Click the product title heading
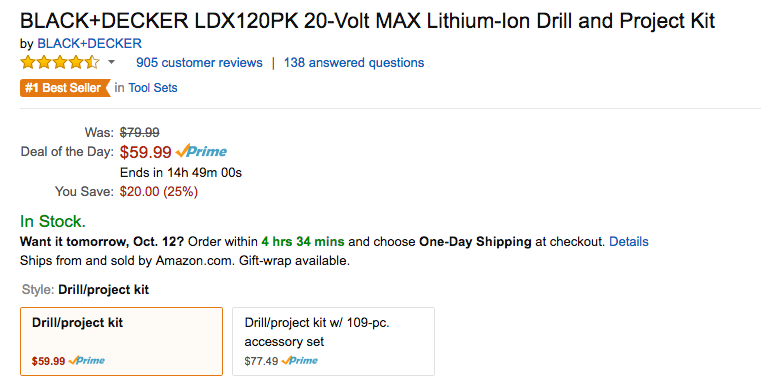Screen dimensions: 783x385 [368, 21]
